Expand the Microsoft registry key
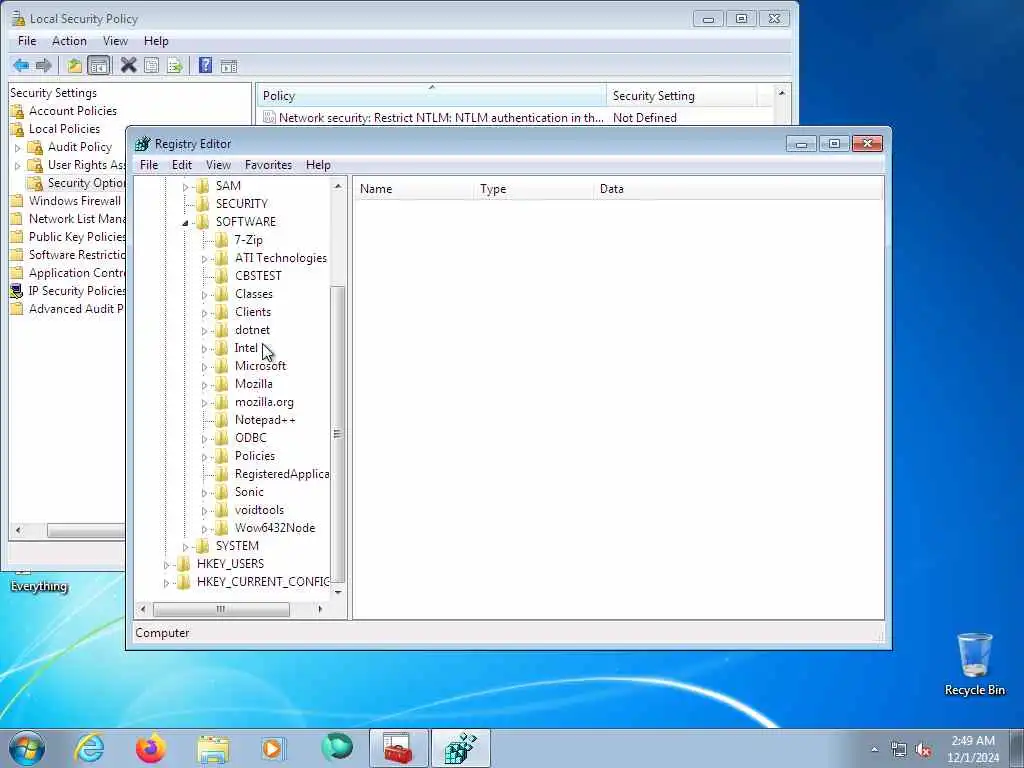This screenshot has width=1024, height=768. coord(204,367)
